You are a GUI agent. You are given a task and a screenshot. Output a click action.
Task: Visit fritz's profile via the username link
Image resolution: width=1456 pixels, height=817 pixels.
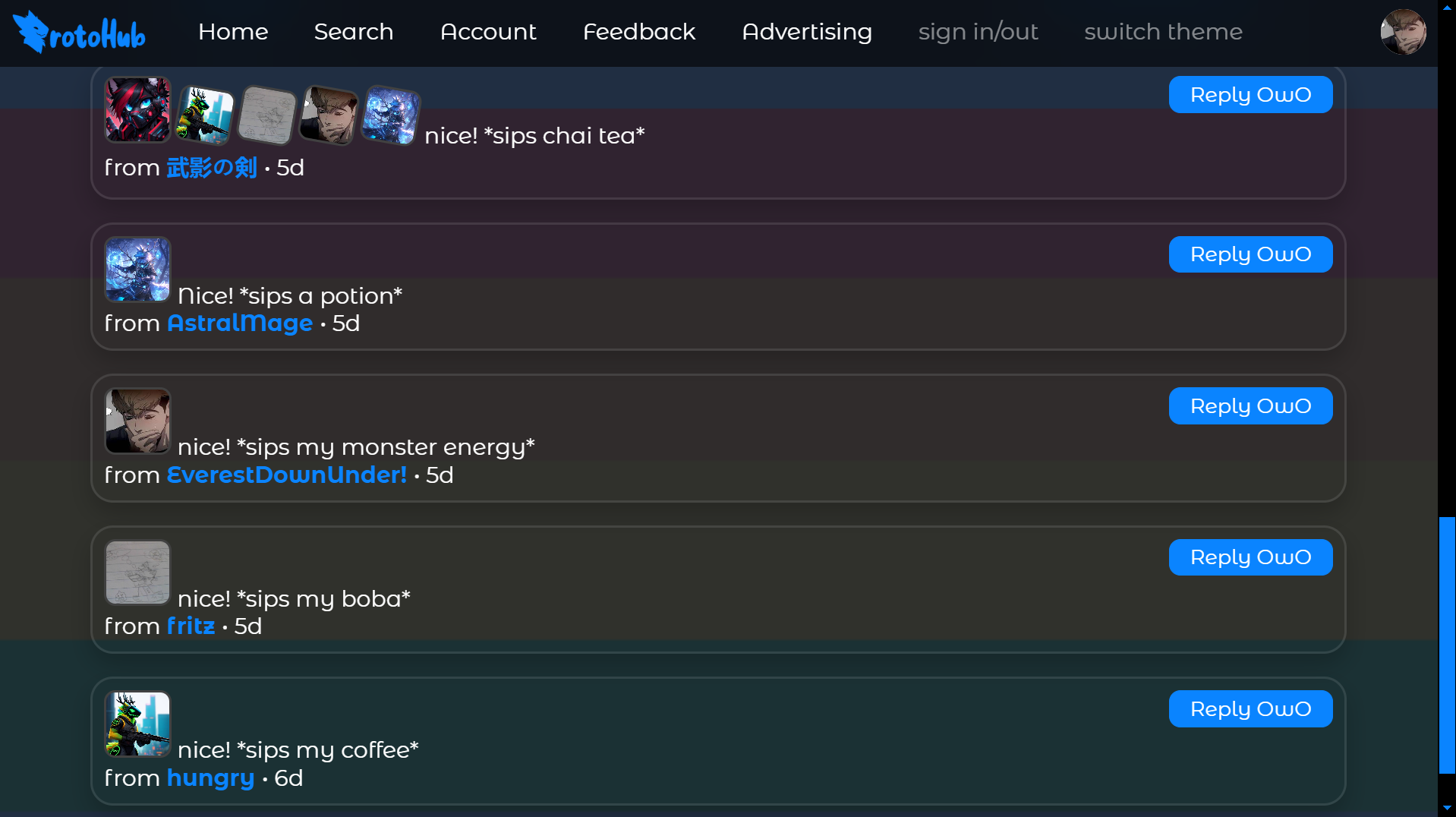coord(190,626)
